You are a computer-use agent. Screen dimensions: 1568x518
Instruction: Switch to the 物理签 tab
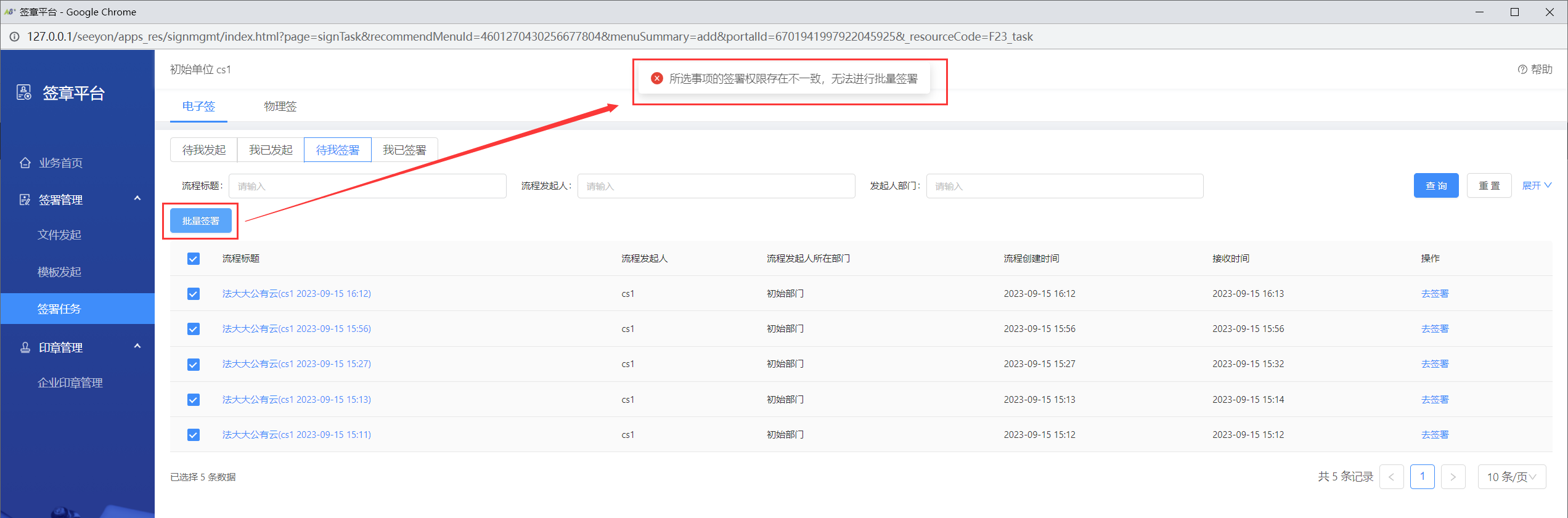[x=280, y=107]
